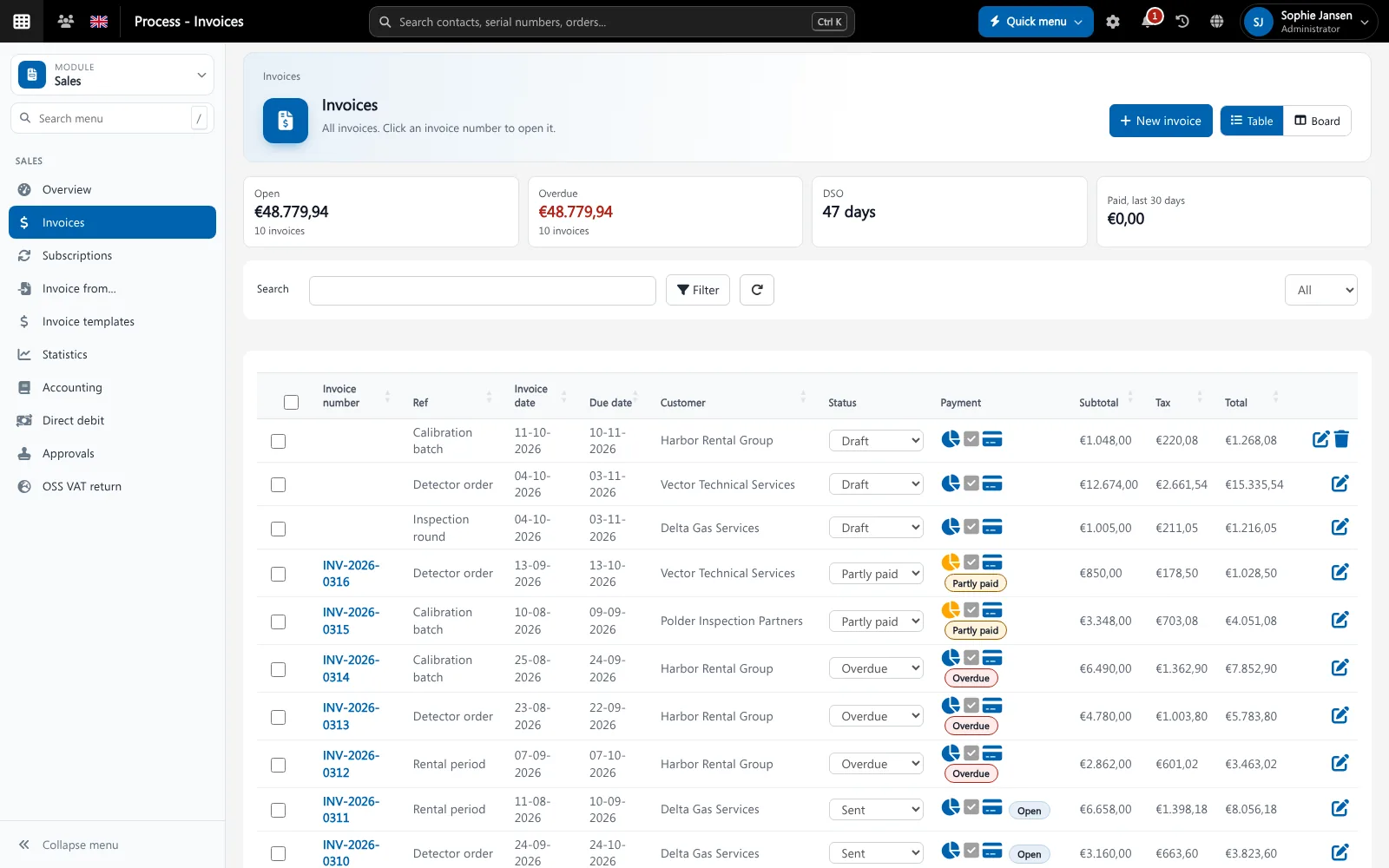Open the All status filter dropdown
Screen dimensions: 1389x868
pos(1320,290)
